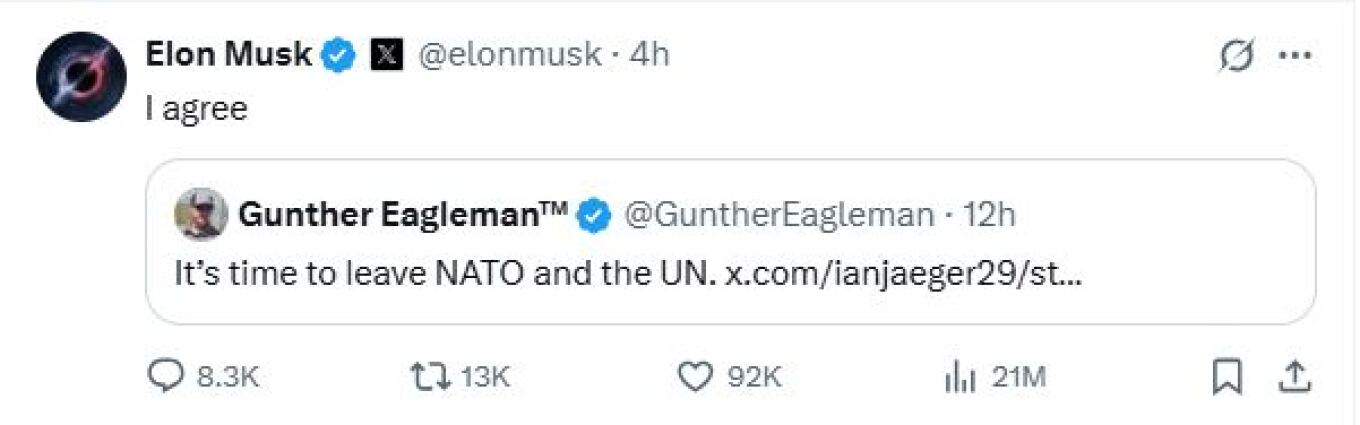Click blue verified badge beside Elon Musk

click(x=340, y=55)
